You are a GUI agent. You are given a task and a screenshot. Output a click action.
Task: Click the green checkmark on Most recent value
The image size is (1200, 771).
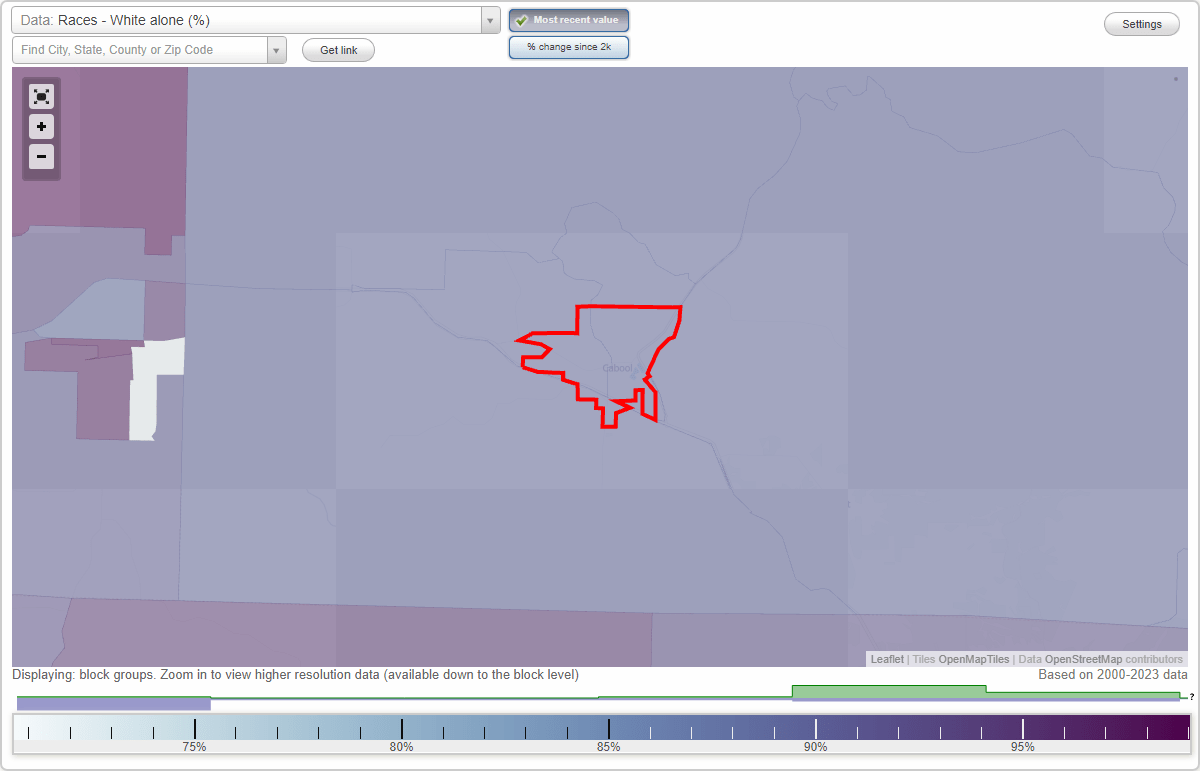coord(522,20)
